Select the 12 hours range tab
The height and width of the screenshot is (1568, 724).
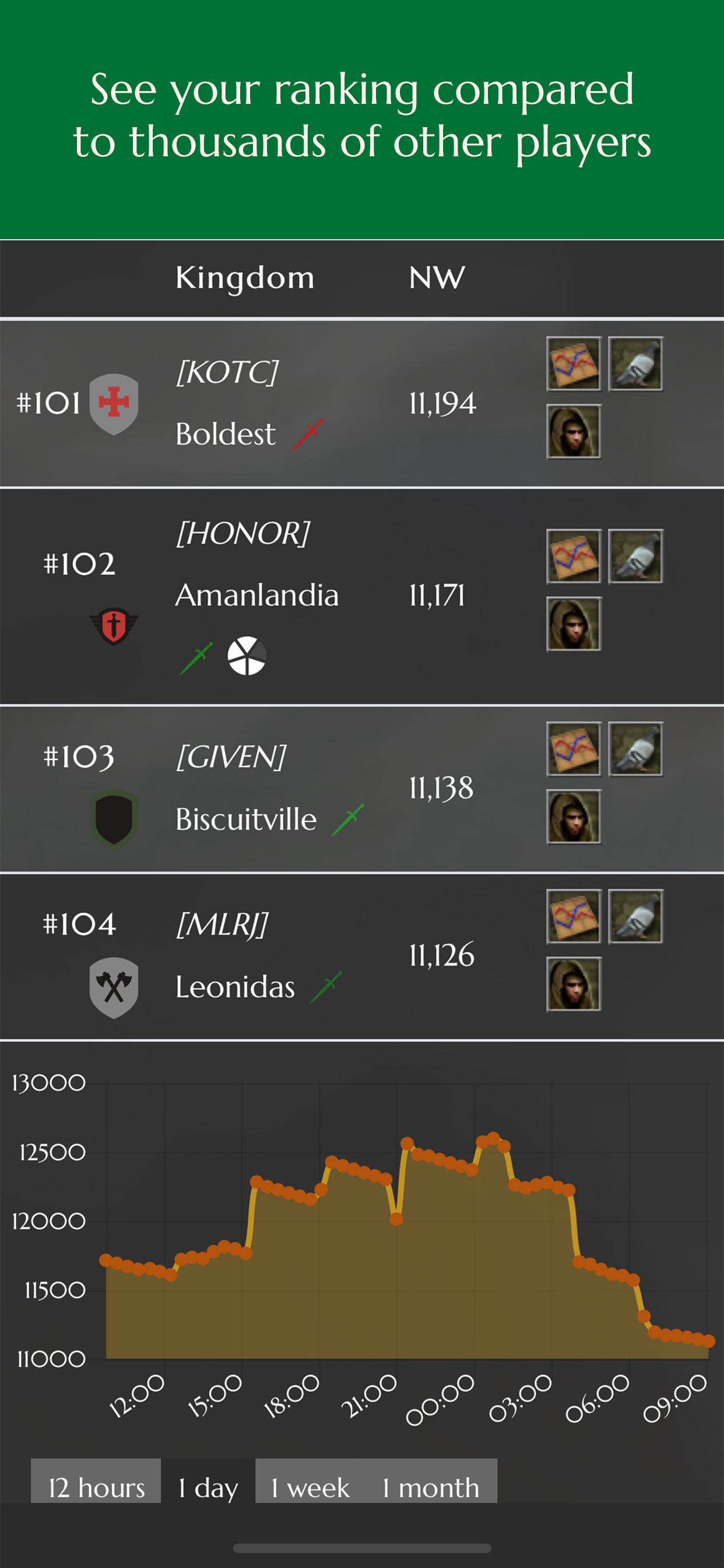click(96, 1487)
